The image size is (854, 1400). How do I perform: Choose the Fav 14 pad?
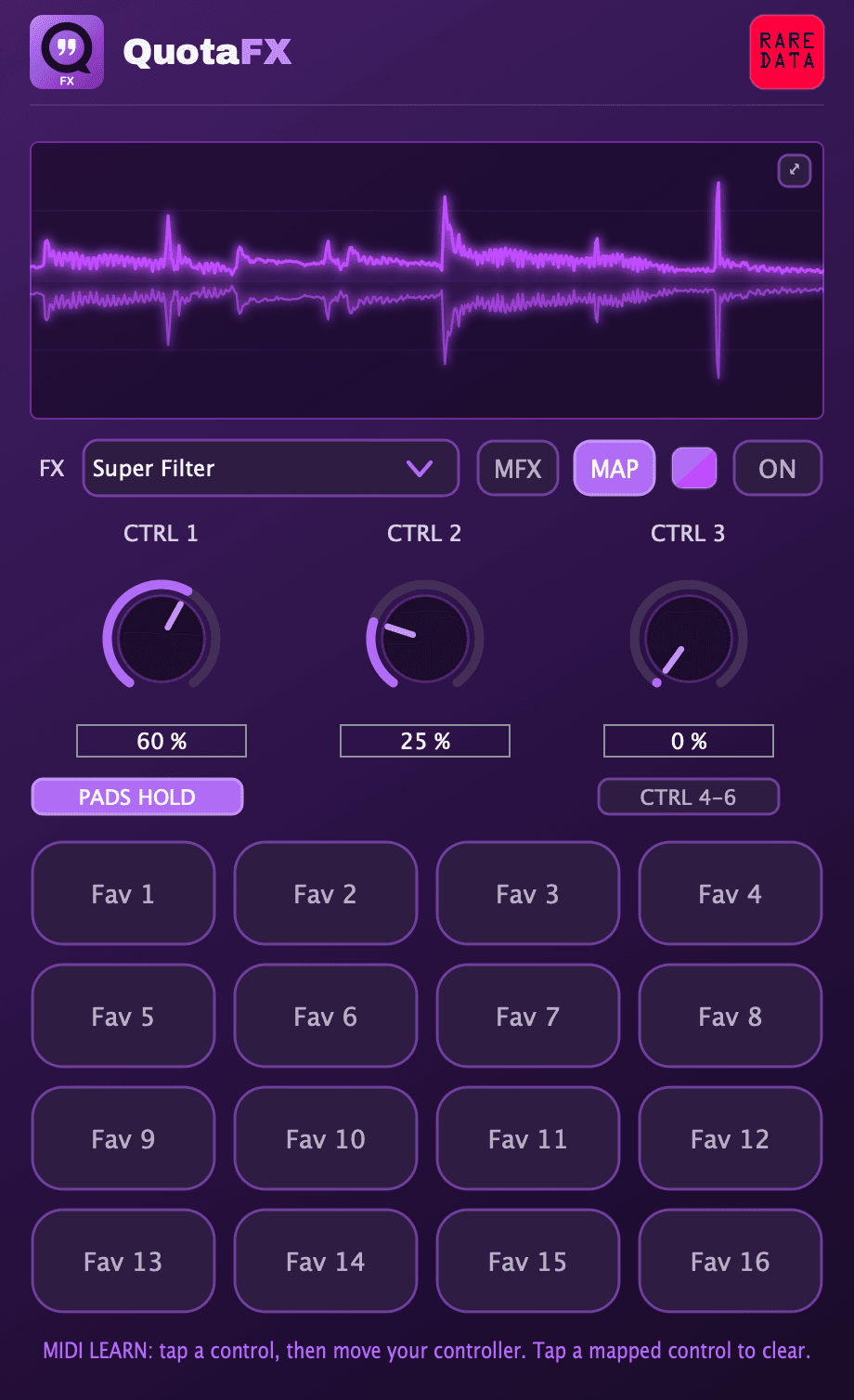coord(326,1261)
